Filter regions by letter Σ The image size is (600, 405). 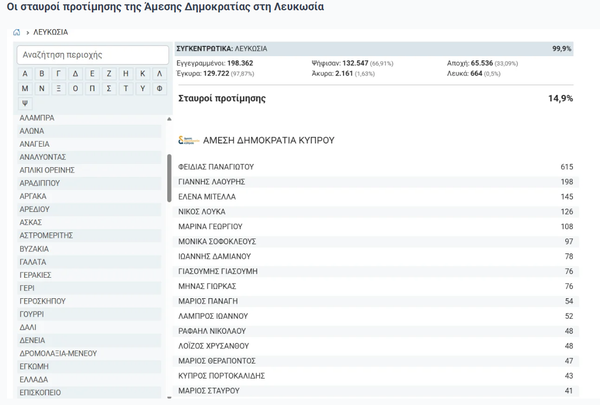tap(109, 88)
